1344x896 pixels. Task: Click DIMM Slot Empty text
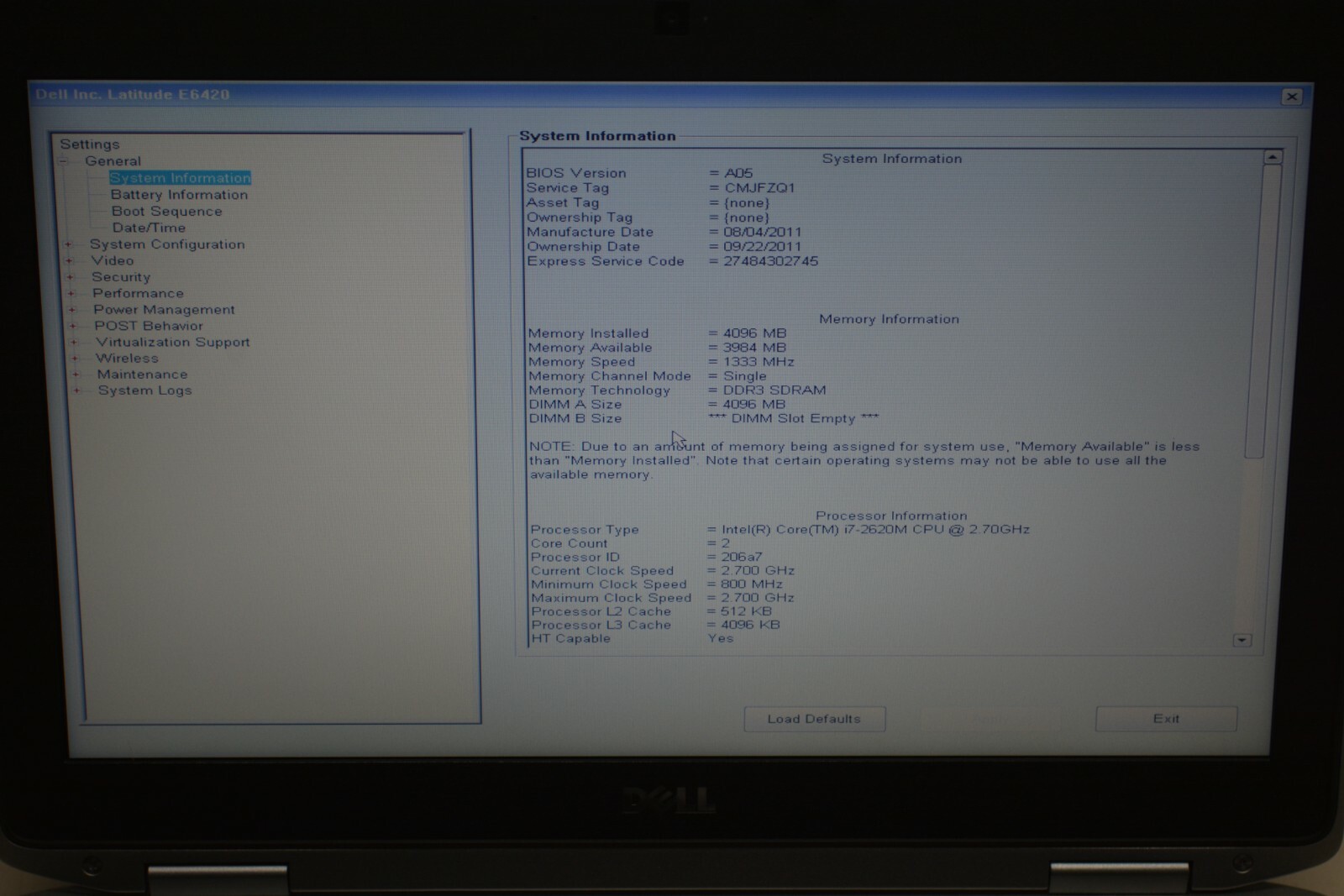pos(793,418)
